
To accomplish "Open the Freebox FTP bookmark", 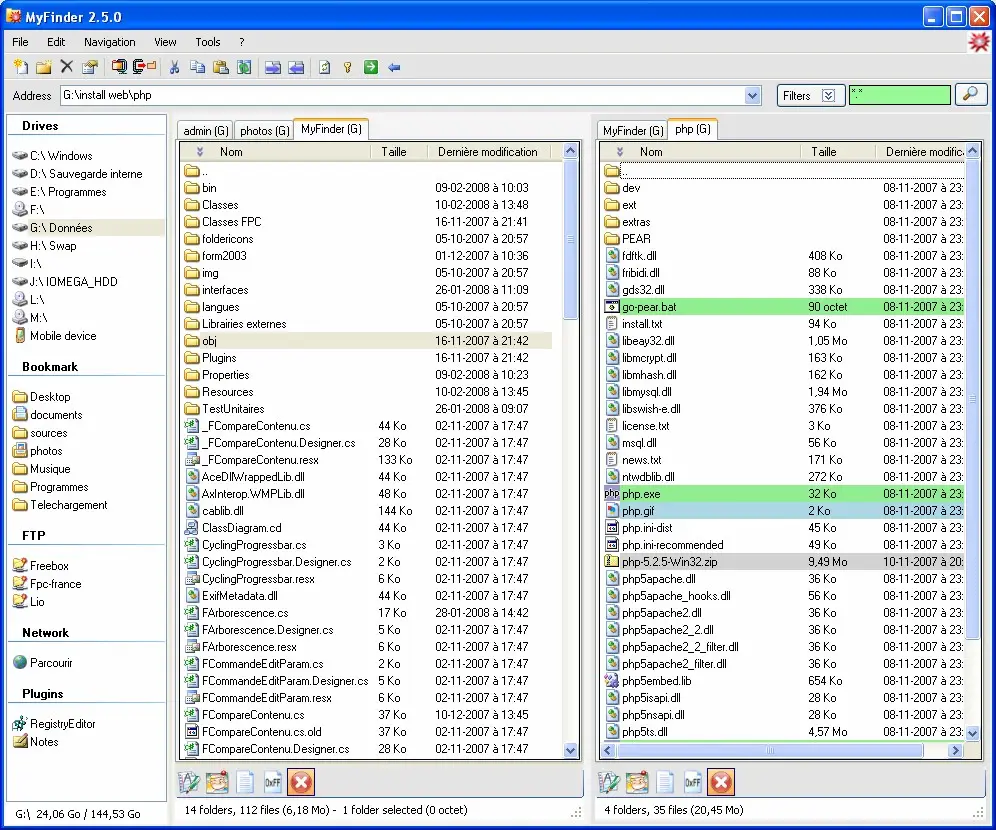I will click(x=48, y=566).
